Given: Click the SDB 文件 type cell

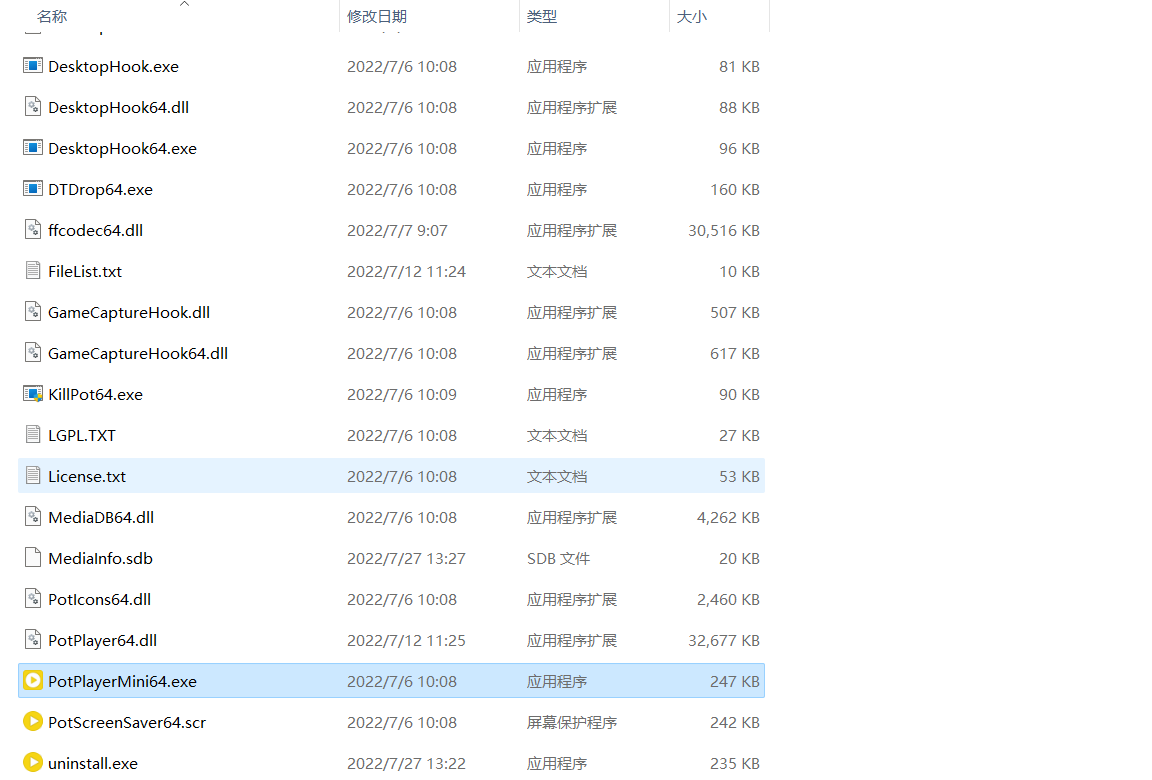Looking at the screenshot, I should coord(558,559).
